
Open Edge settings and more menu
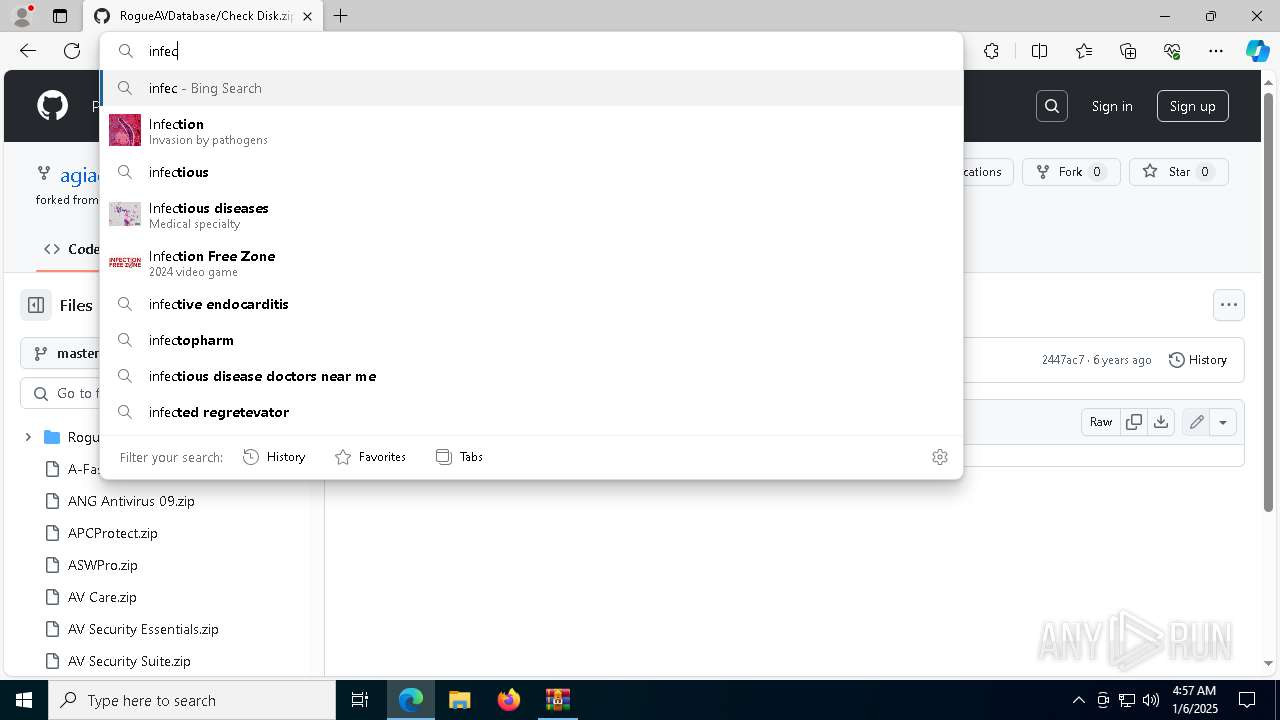pos(1216,51)
